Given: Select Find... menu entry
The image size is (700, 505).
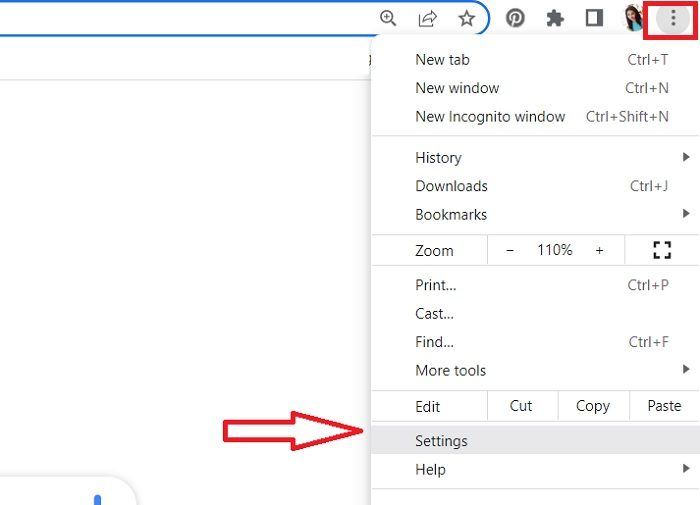Looking at the screenshot, I should [x=535, y=342].
